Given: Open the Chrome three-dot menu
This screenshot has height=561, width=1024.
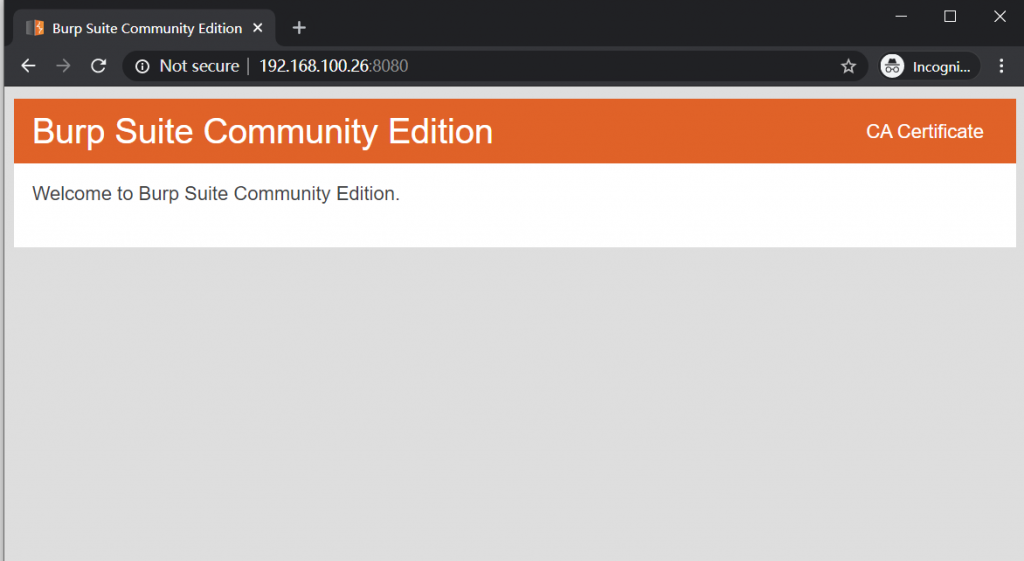Looking at the screenshot, I should [x=1001, y=66].
